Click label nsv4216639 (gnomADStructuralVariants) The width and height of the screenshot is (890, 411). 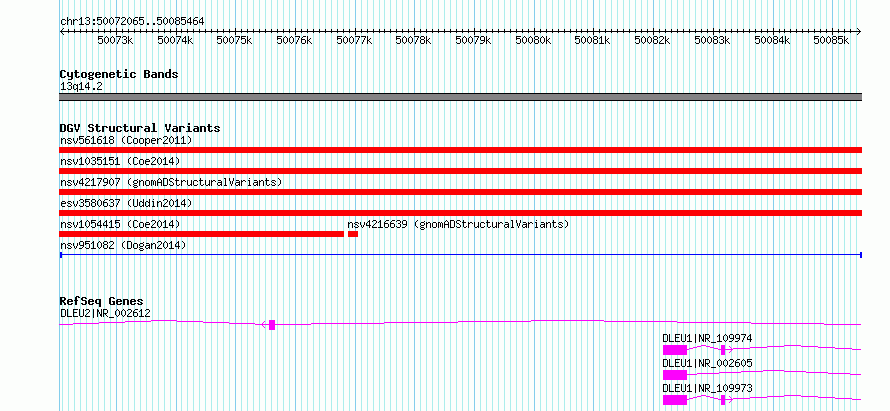(x=458, y=224)
